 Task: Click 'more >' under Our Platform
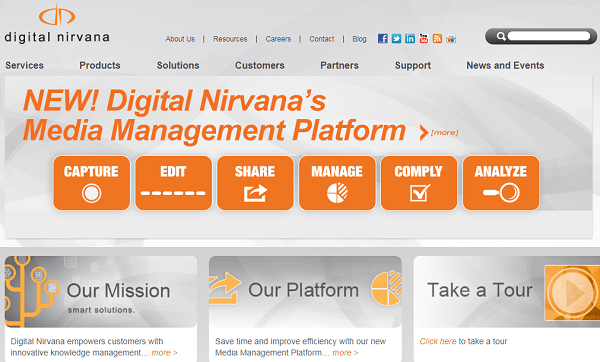(x=345, y=352)
